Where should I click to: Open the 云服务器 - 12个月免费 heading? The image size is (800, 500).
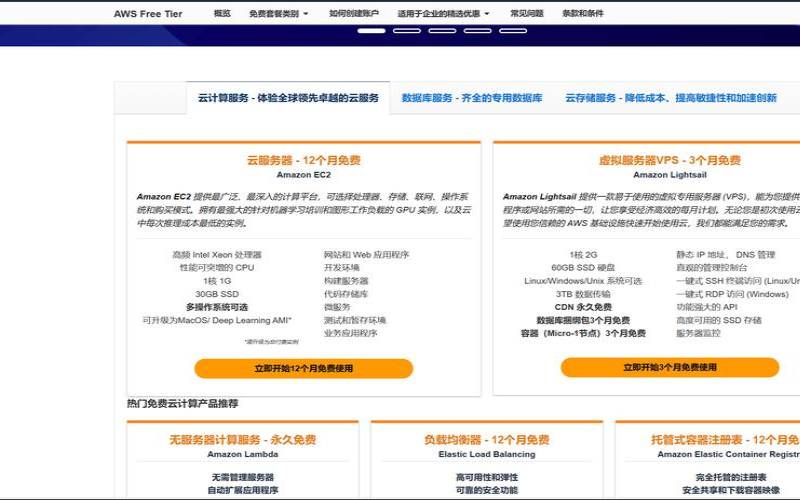[x=303, y=160]
